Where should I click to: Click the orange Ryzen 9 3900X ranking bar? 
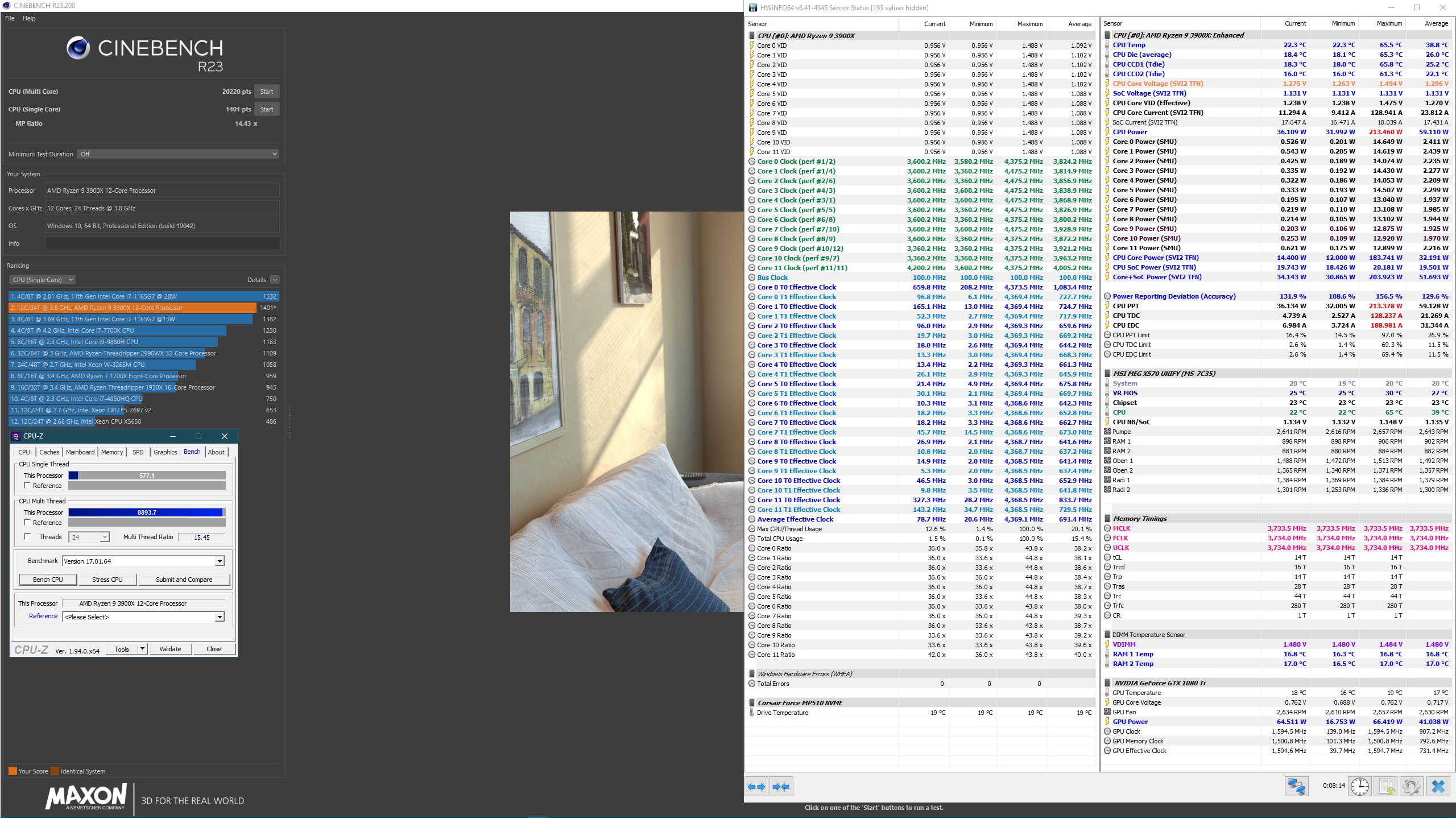(133, 308)
